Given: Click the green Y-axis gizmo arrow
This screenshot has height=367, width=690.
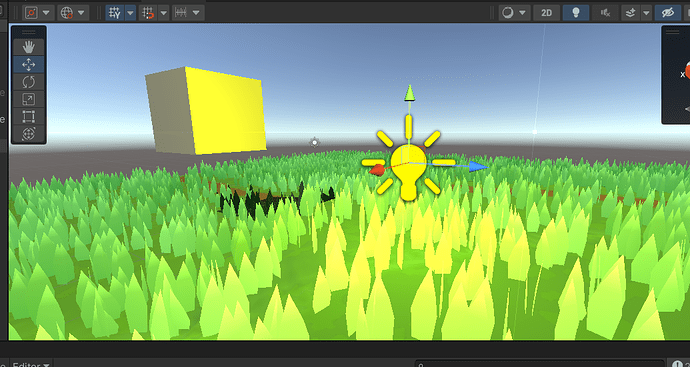Looking at the screenshot, I should click(x=410, y=93).
